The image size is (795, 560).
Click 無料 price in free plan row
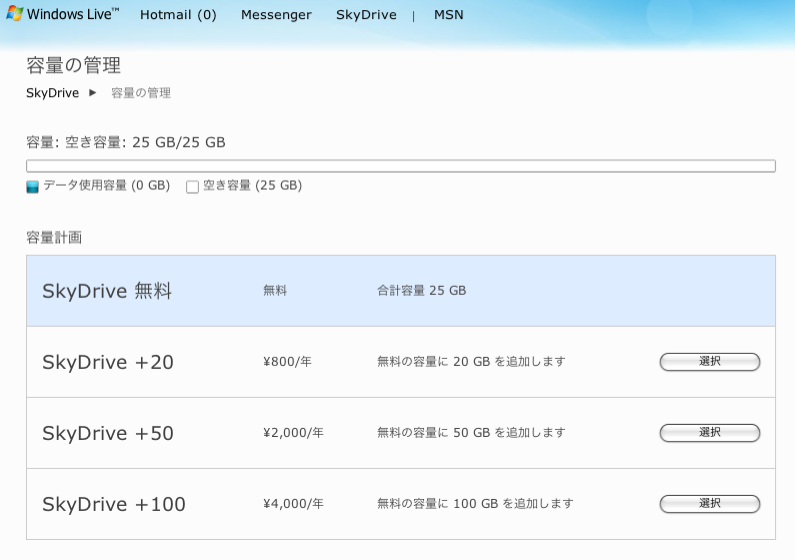pyautogui.click(x=275, y=290)
